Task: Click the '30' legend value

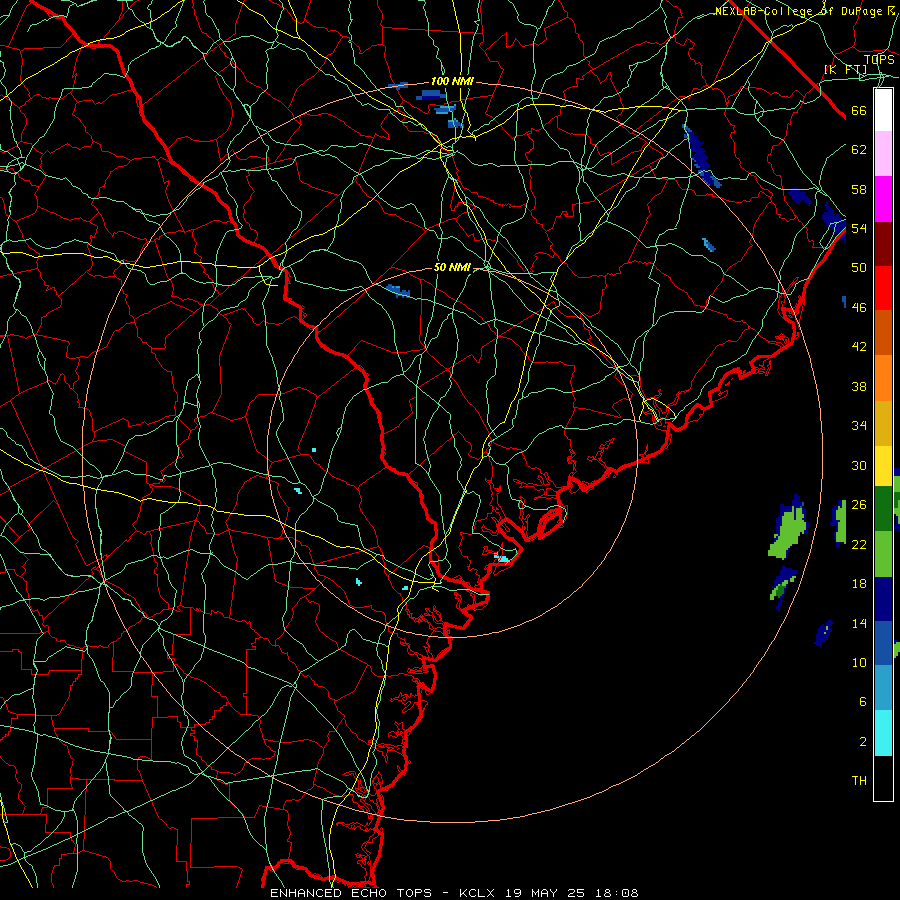Action: 859,465
